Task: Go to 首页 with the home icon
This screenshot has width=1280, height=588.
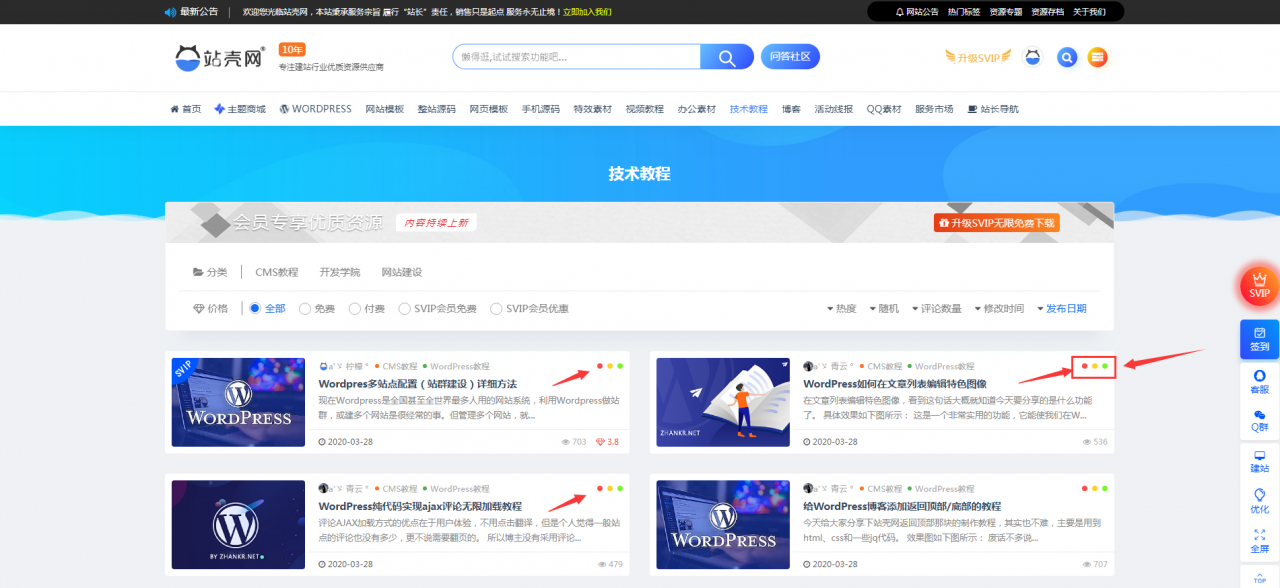Action: [x=185, y=109]
